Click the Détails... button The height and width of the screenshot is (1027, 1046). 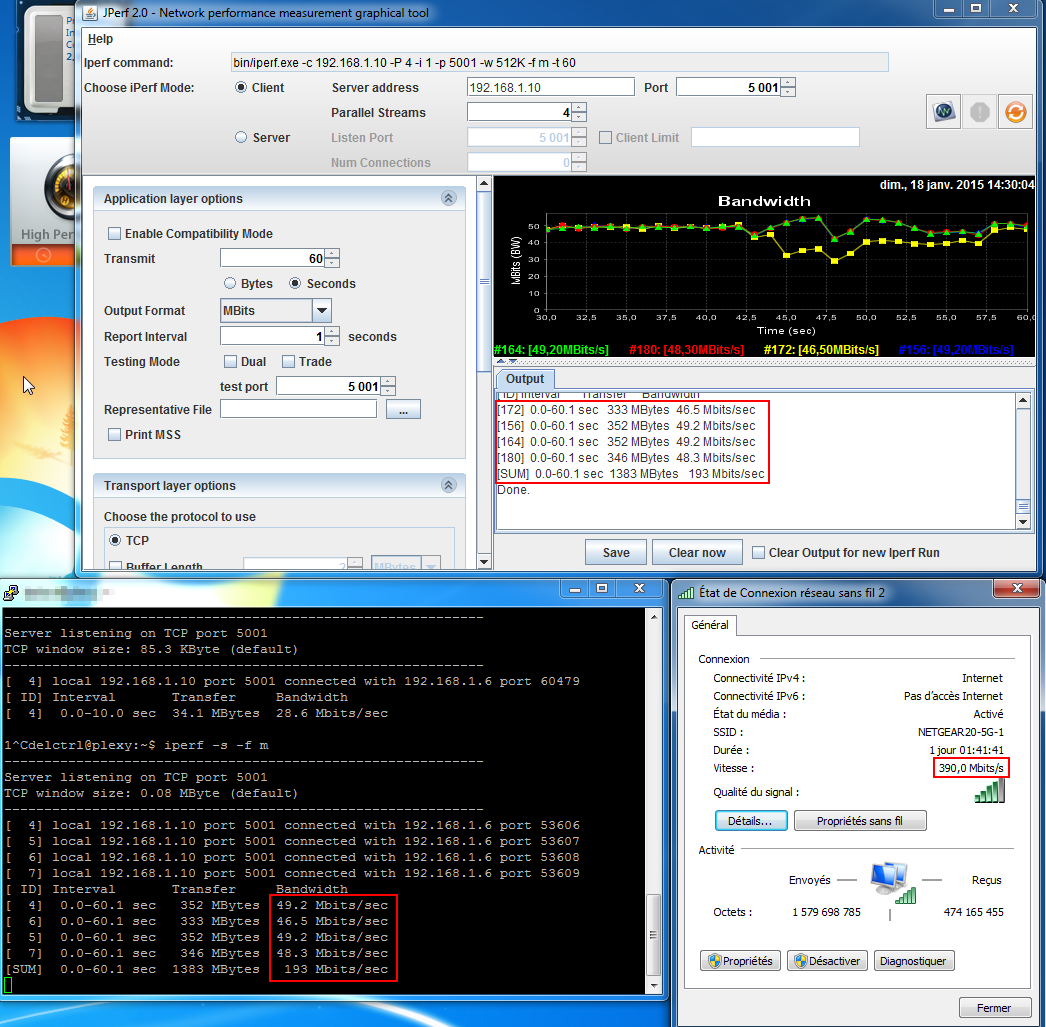click(750, 821)
